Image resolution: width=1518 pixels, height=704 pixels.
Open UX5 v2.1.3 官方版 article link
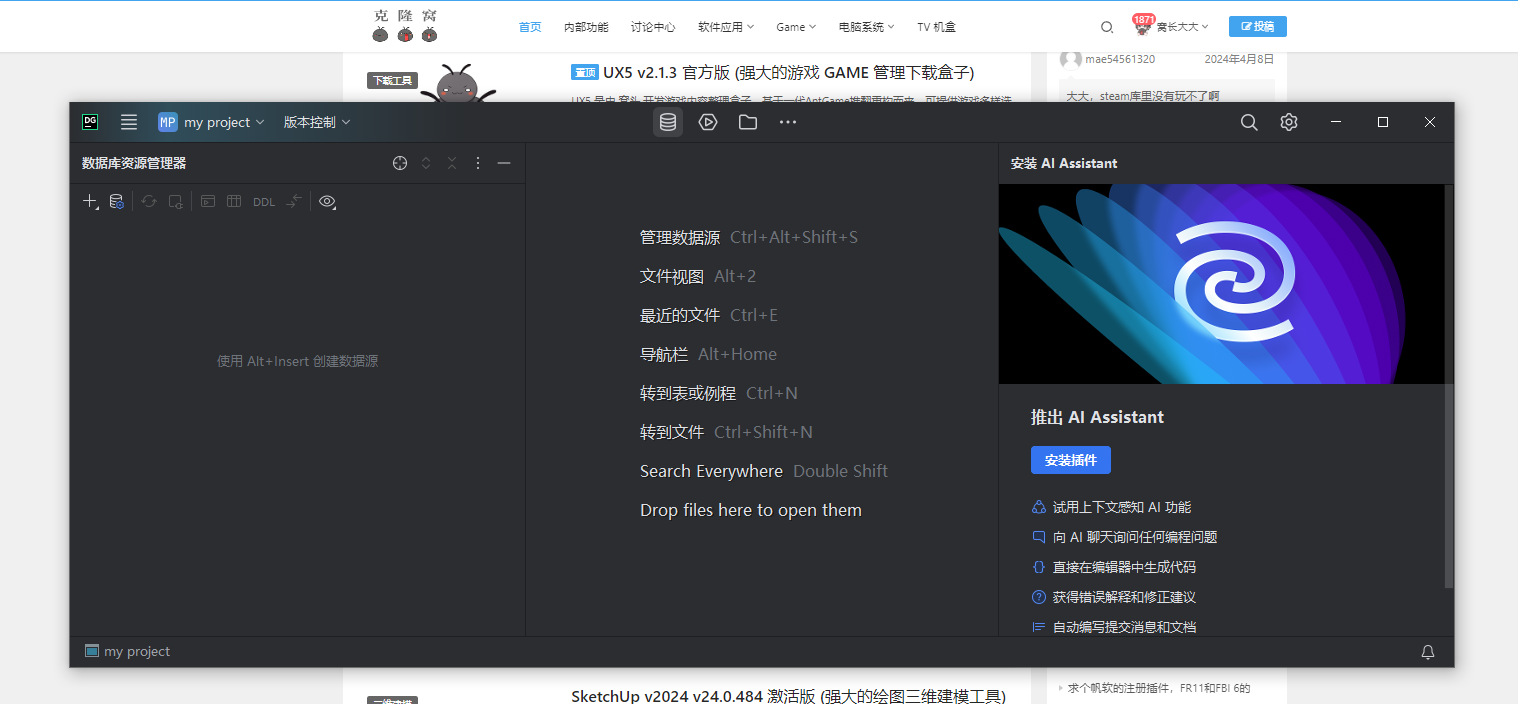click(788, 72)
